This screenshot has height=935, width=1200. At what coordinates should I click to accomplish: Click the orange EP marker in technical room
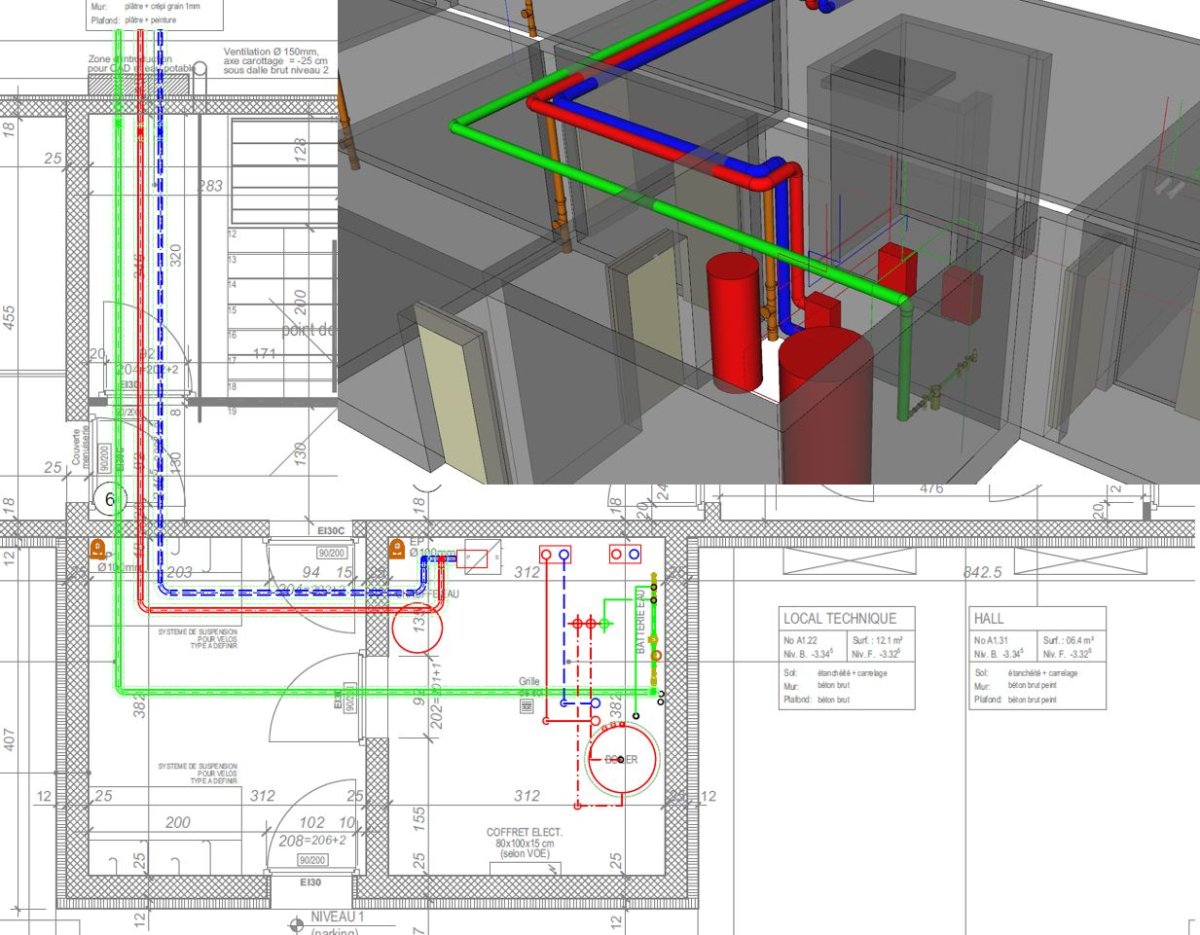[x=396, y=548]
